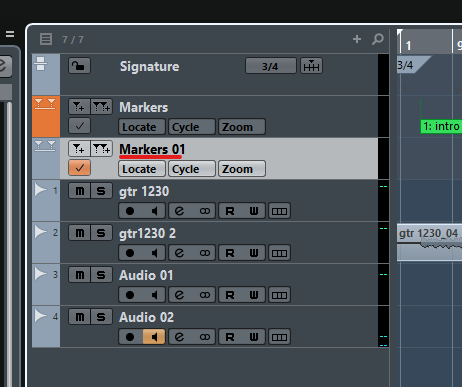Open Cycle dropdown on Markers 01 track
The height and width of the screenshot is (387, 462).
tap(192, 169)
